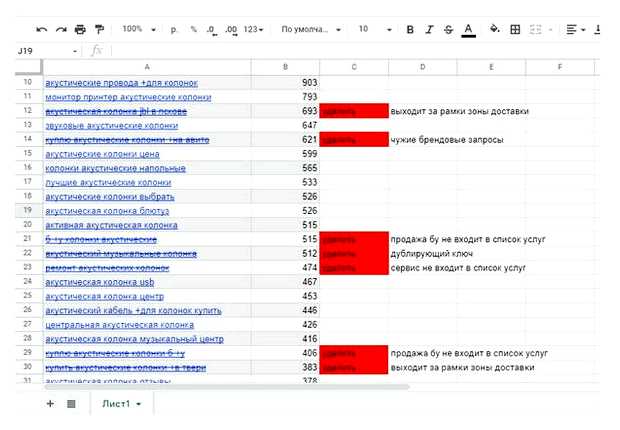Choose text color via underlined A

[468, 30]
